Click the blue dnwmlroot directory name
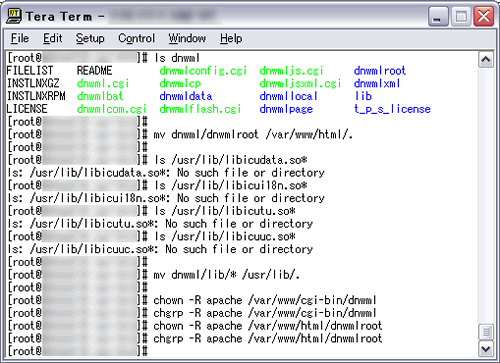This screenshot has width=500, height=363. [380, 71]
